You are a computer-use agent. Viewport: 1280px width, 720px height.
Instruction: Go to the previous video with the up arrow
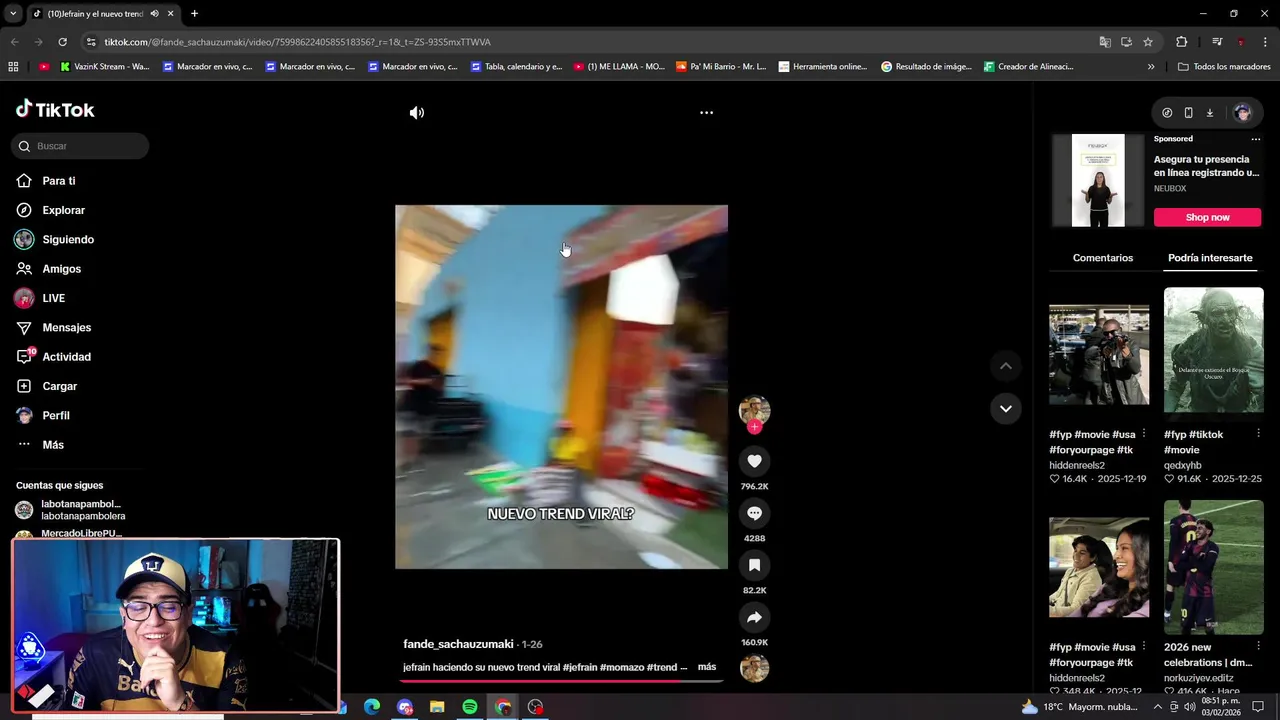coord(1006,366)
